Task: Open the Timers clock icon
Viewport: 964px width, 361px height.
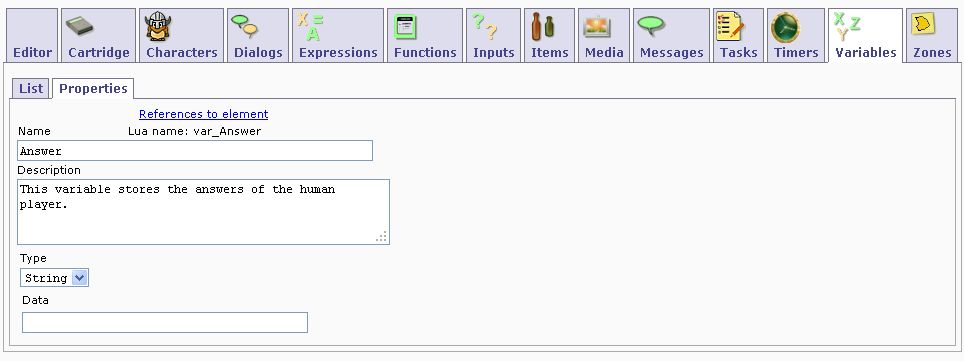Action: 785,27
